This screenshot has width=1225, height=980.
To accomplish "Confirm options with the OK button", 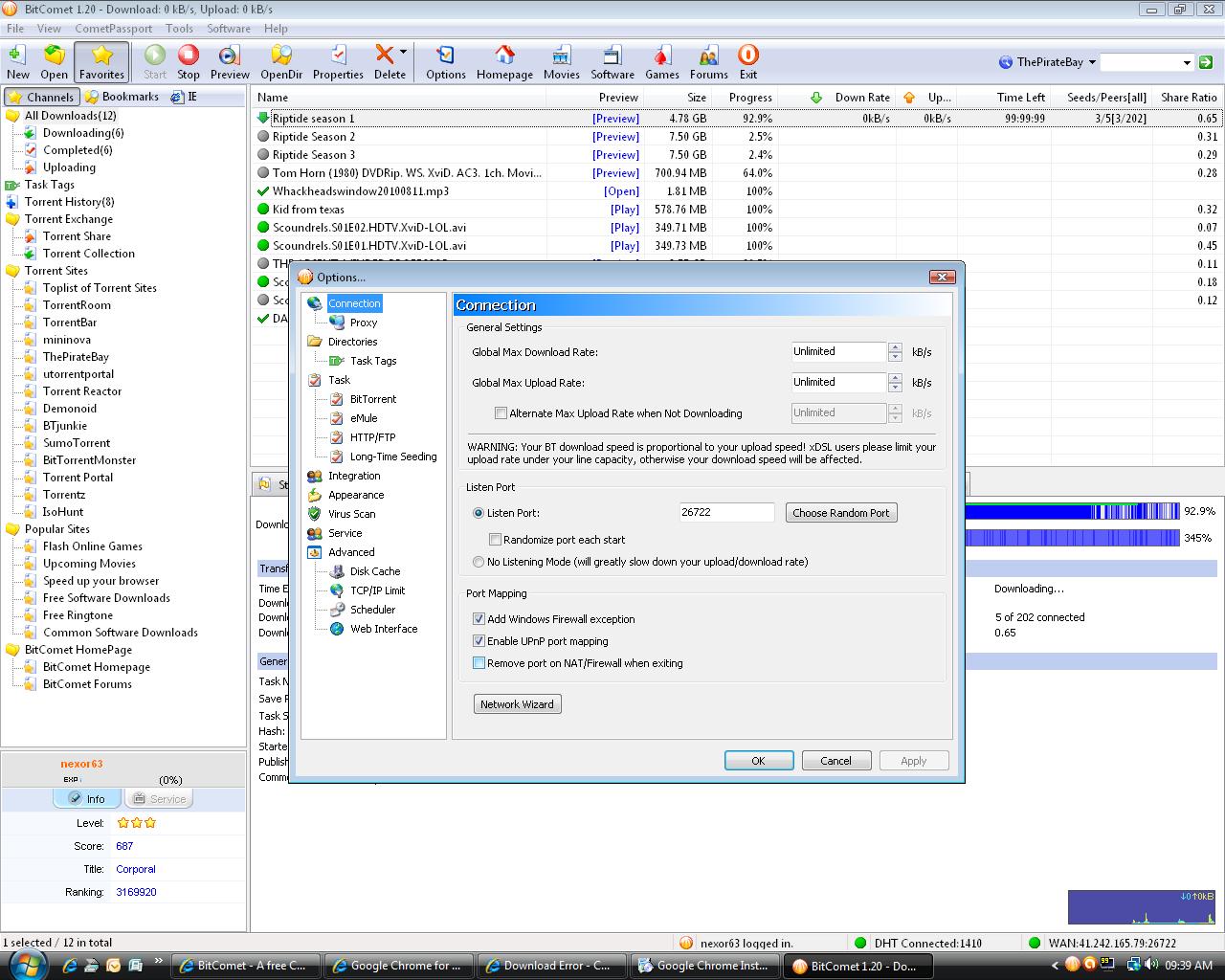I will click(758, 761).
